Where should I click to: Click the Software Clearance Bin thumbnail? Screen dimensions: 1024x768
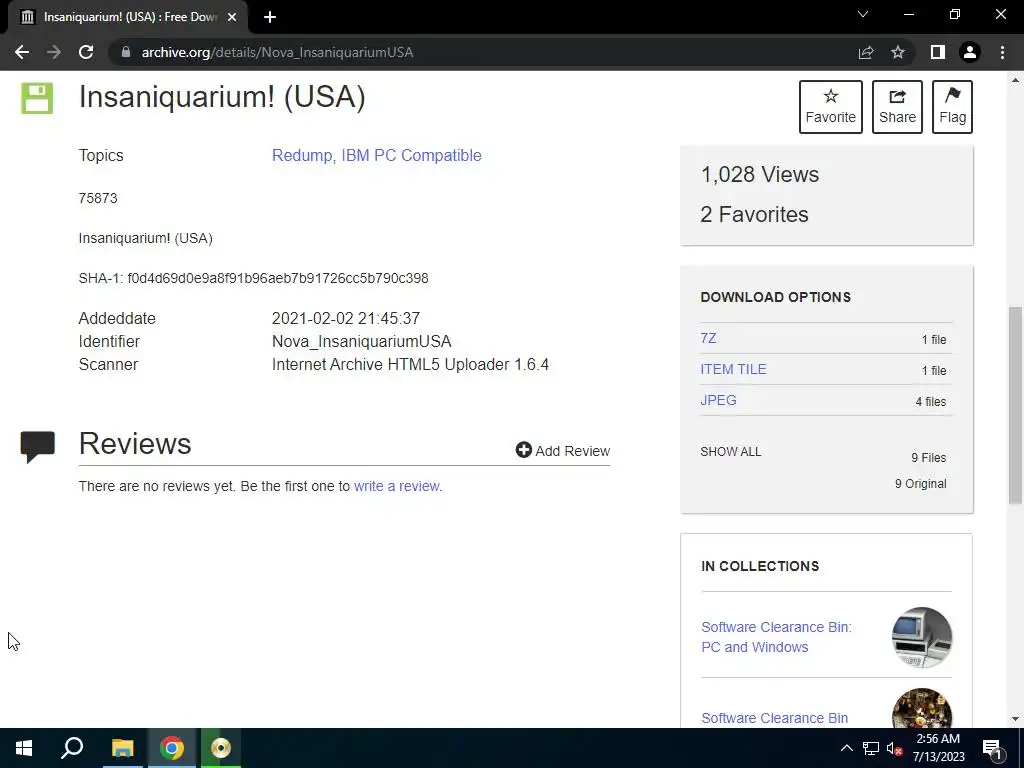point(921,709)
